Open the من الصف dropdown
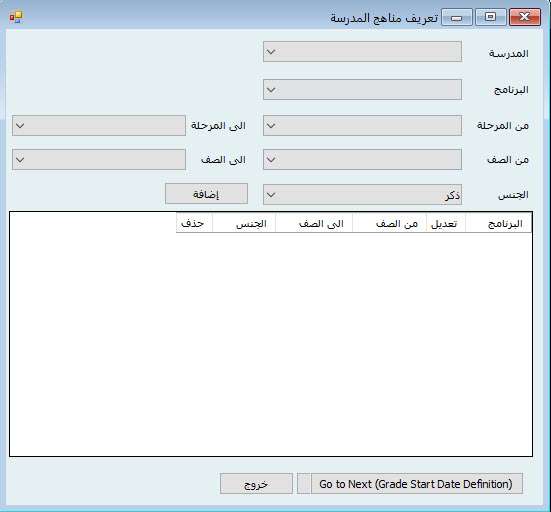 (x=362, y=160)
